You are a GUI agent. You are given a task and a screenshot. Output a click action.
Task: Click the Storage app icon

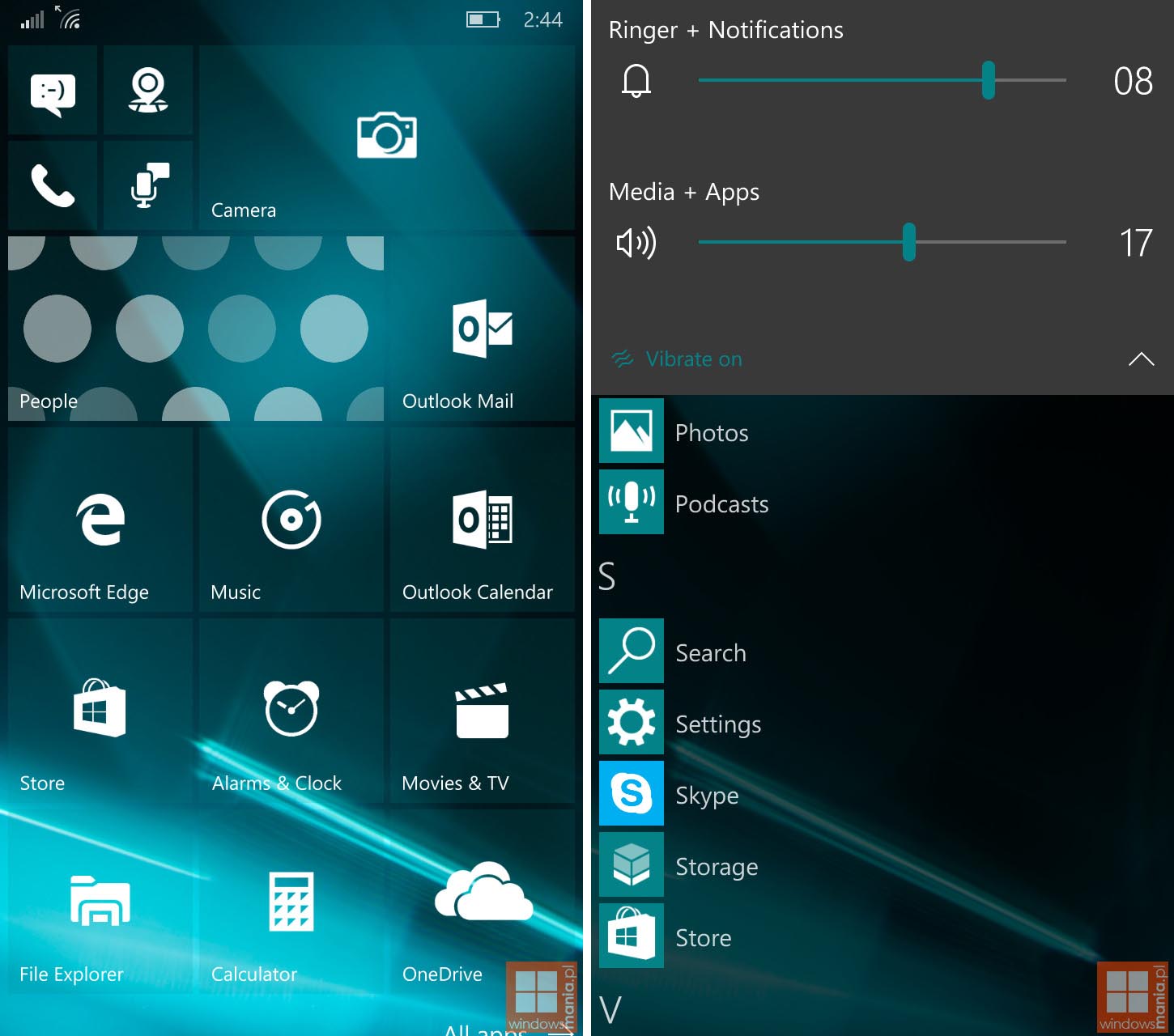632,864
